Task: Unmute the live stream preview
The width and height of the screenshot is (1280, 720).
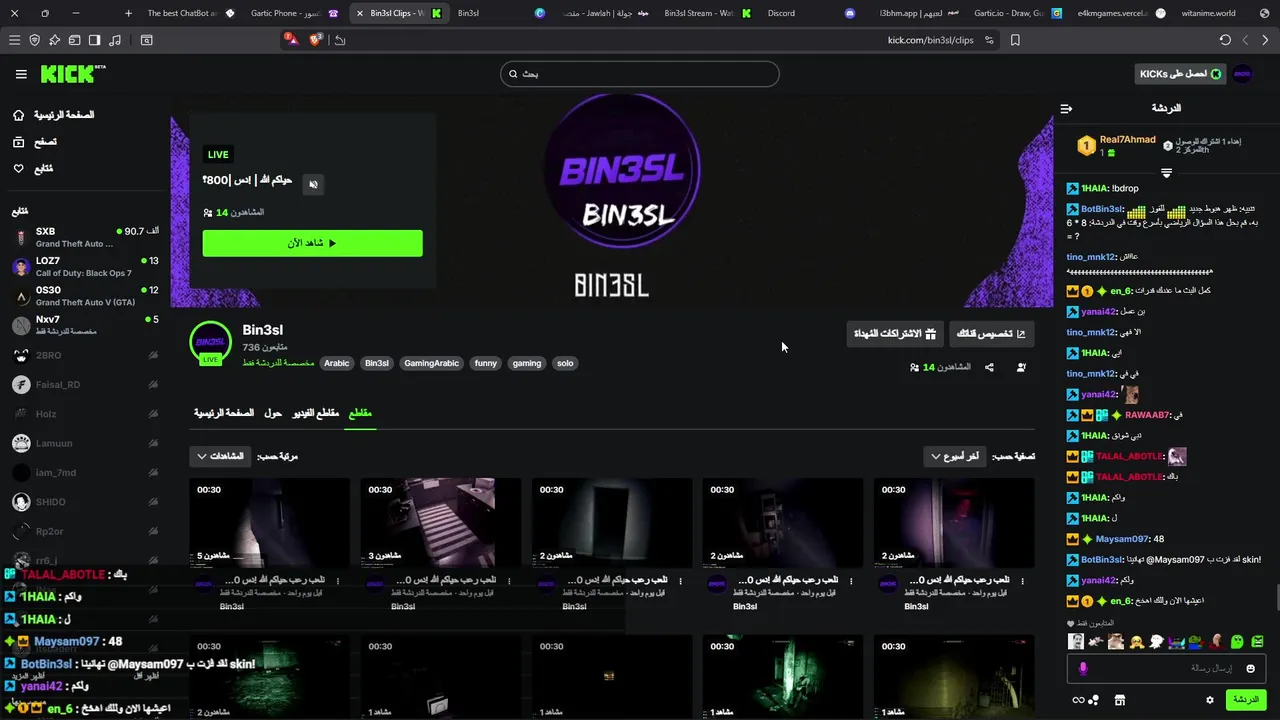Action: [313, 184]
